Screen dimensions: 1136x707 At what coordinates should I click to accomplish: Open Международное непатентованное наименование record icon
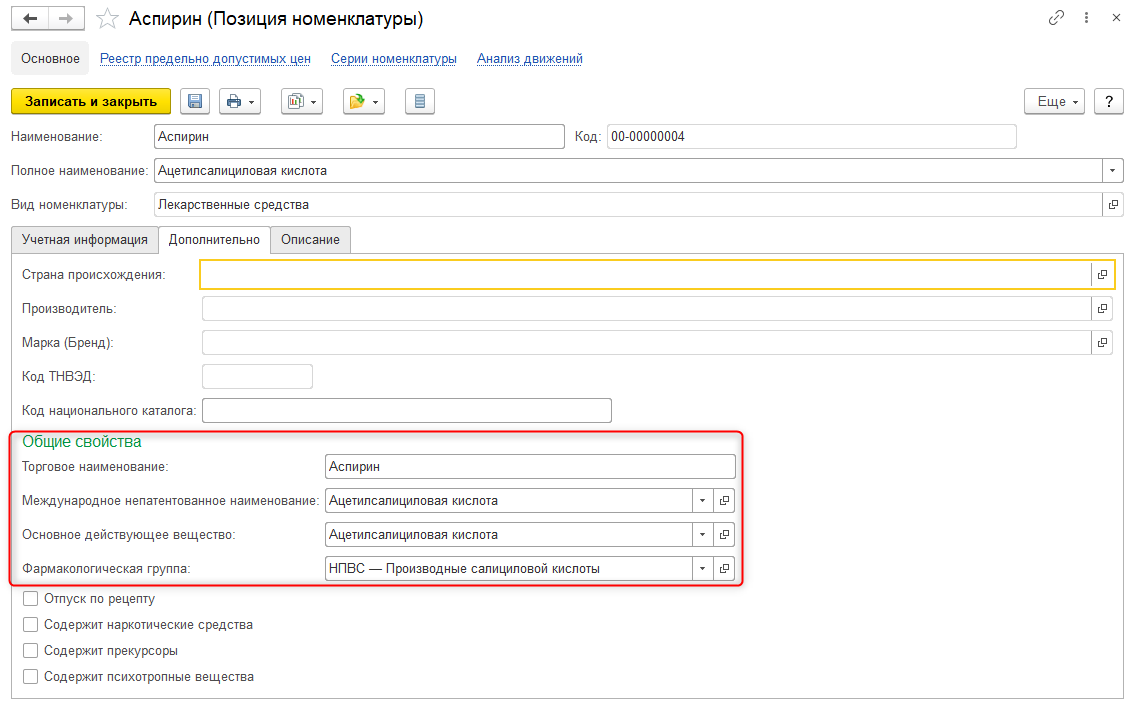724,501
